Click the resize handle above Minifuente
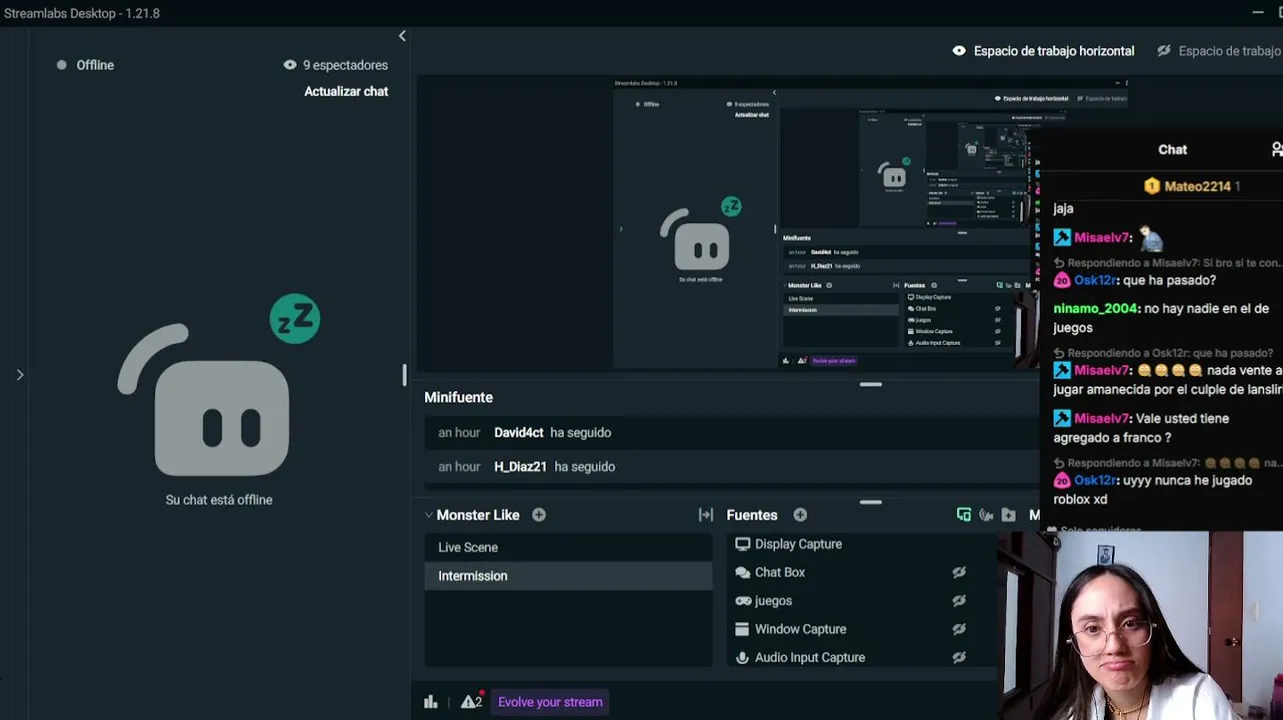Screen dimensions: 1283x720 point(871,384)
